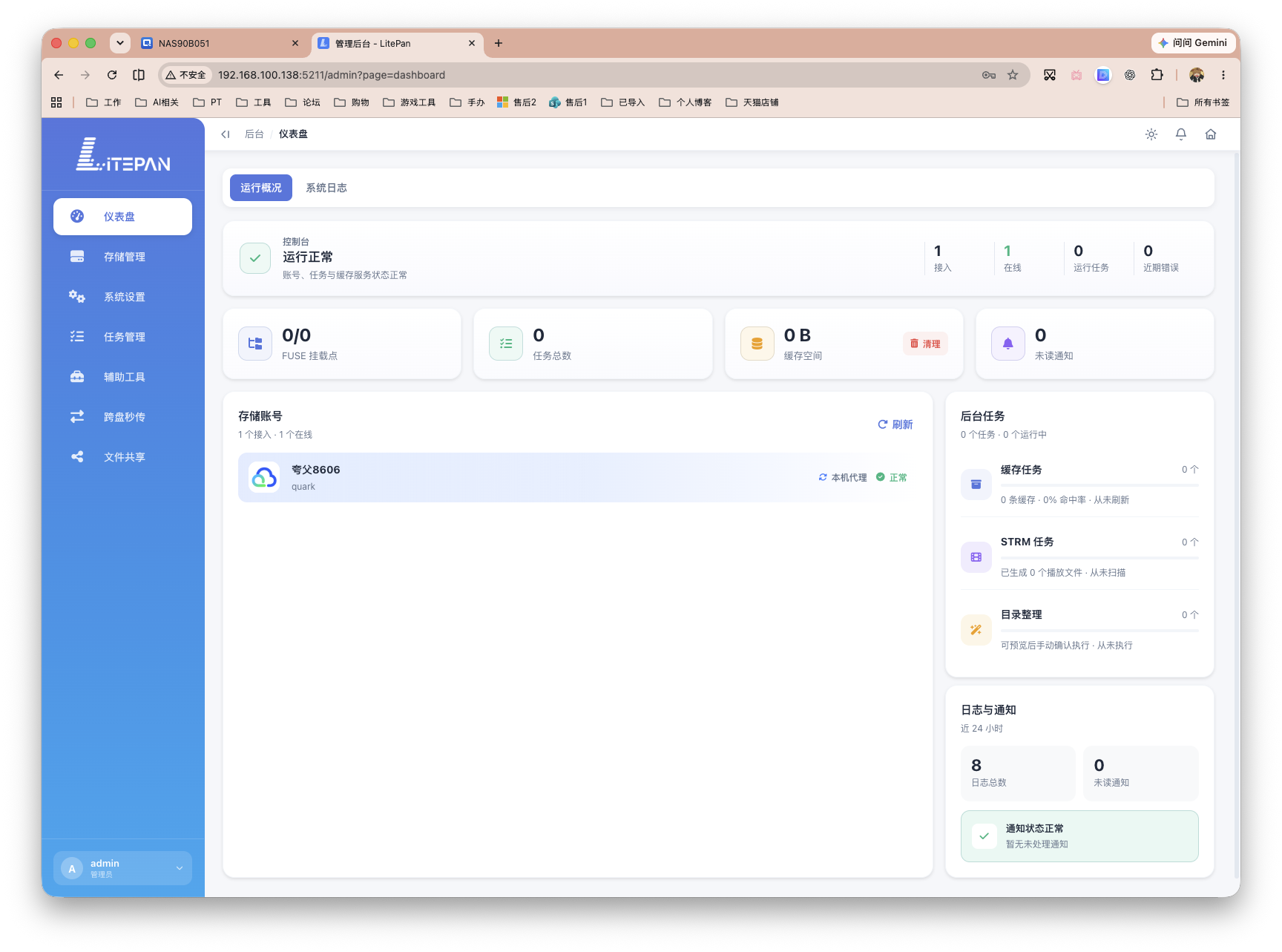The width and height of the screenshot is (1282, 952).
Task: Open the notifications bell in header
Action: 1180,134
